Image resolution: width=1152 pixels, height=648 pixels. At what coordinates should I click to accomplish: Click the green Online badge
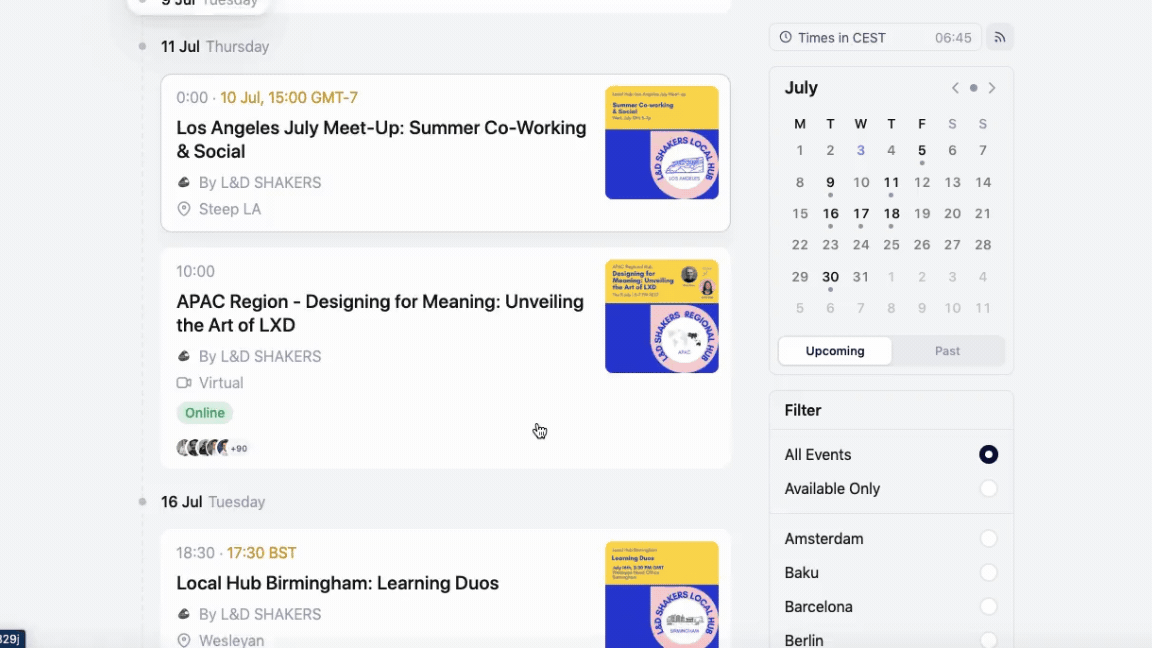pyautogui.click(x=204, y=413)
